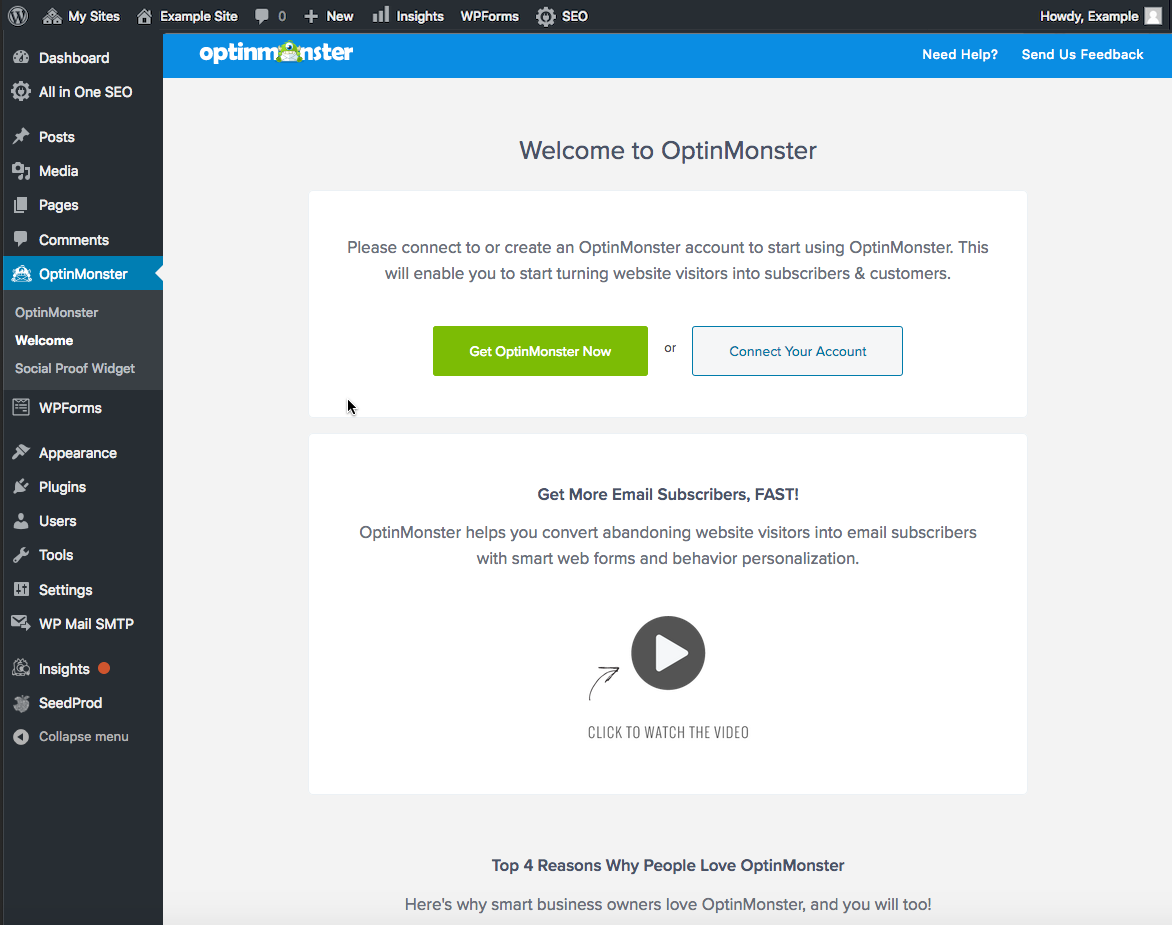Play the OptinMonster intro video
1172x925 pixels.
(667, 653)
